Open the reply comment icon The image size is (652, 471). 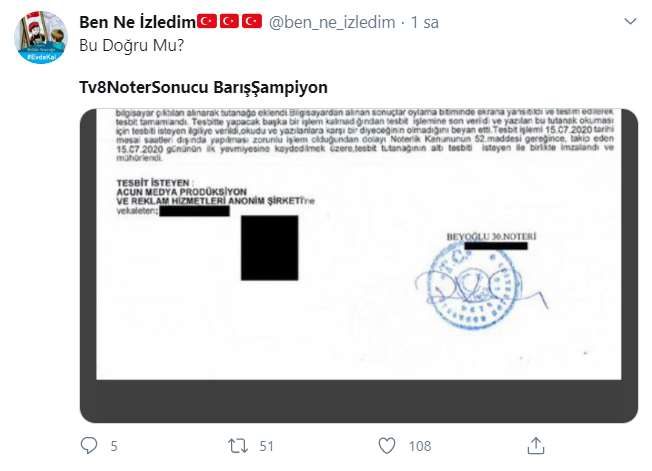pos(89,445)
